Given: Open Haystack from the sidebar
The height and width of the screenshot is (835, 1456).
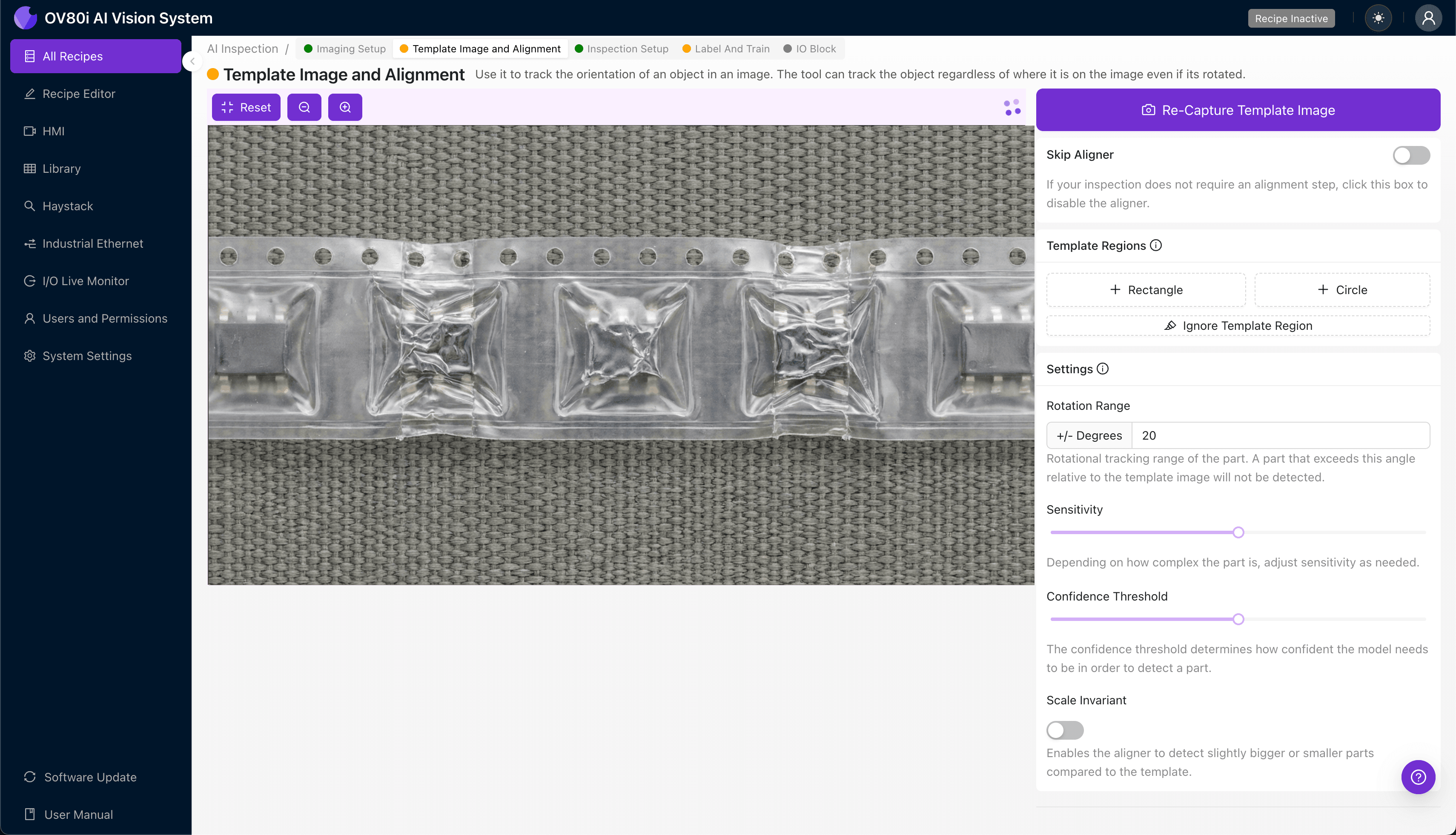Looking at the screenshot, I should point(67,206).
